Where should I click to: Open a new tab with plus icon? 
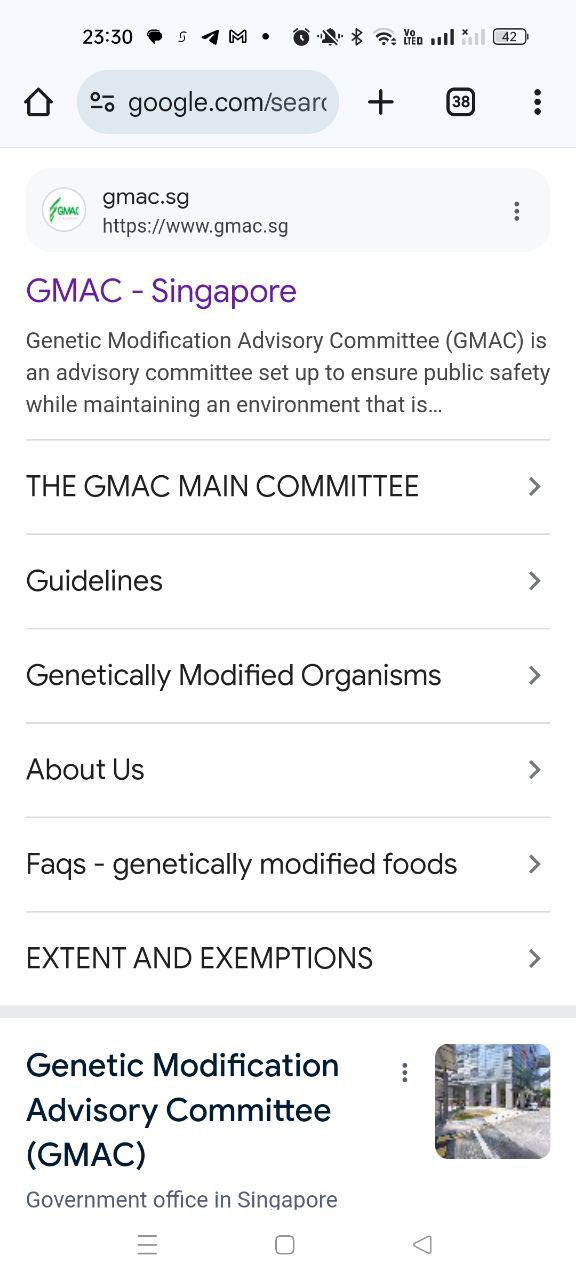click(x=381, y=102)
